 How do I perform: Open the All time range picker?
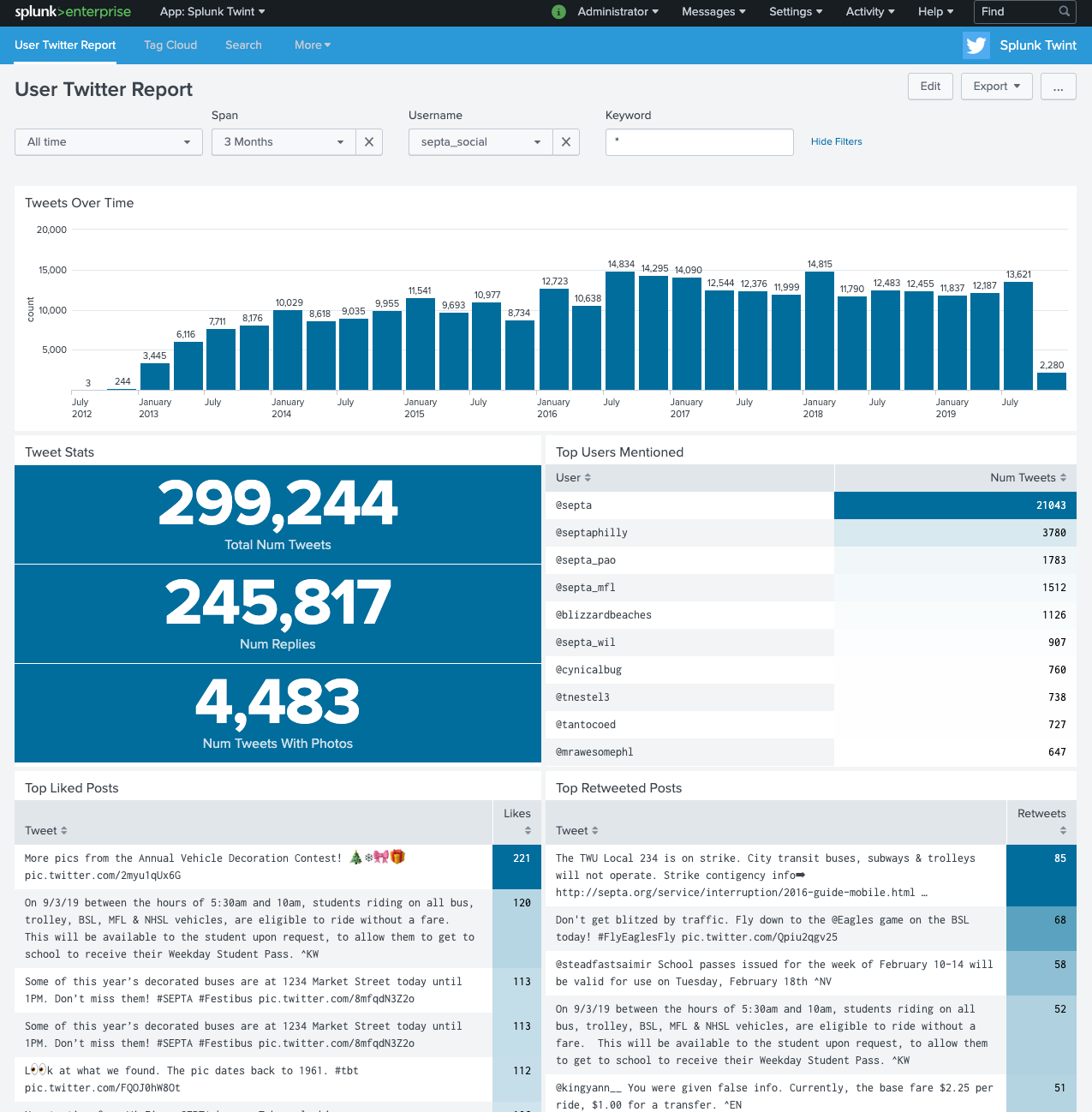(109, 142)
